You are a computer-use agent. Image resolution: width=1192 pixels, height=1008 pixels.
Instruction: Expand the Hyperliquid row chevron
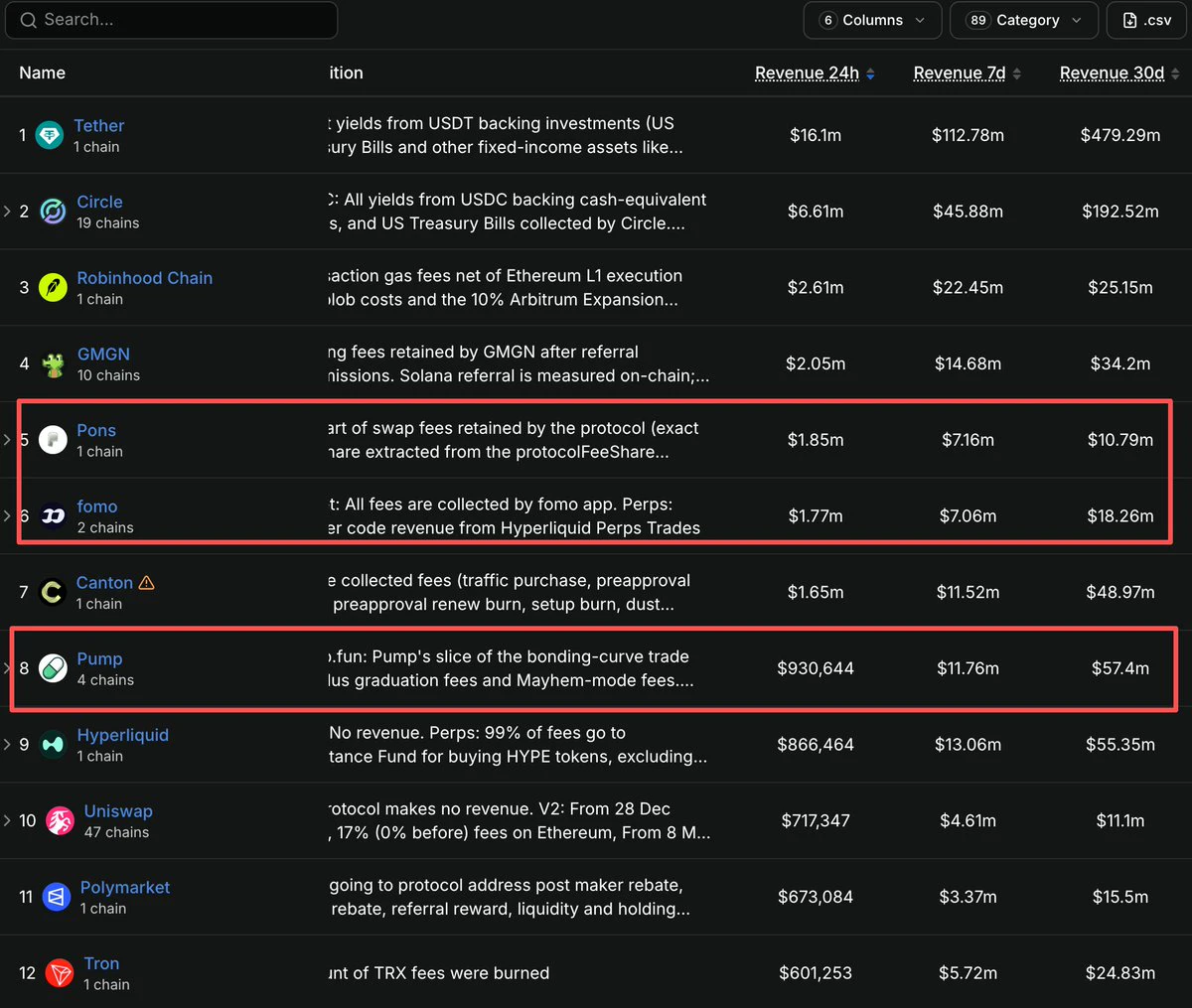[7, 744]
